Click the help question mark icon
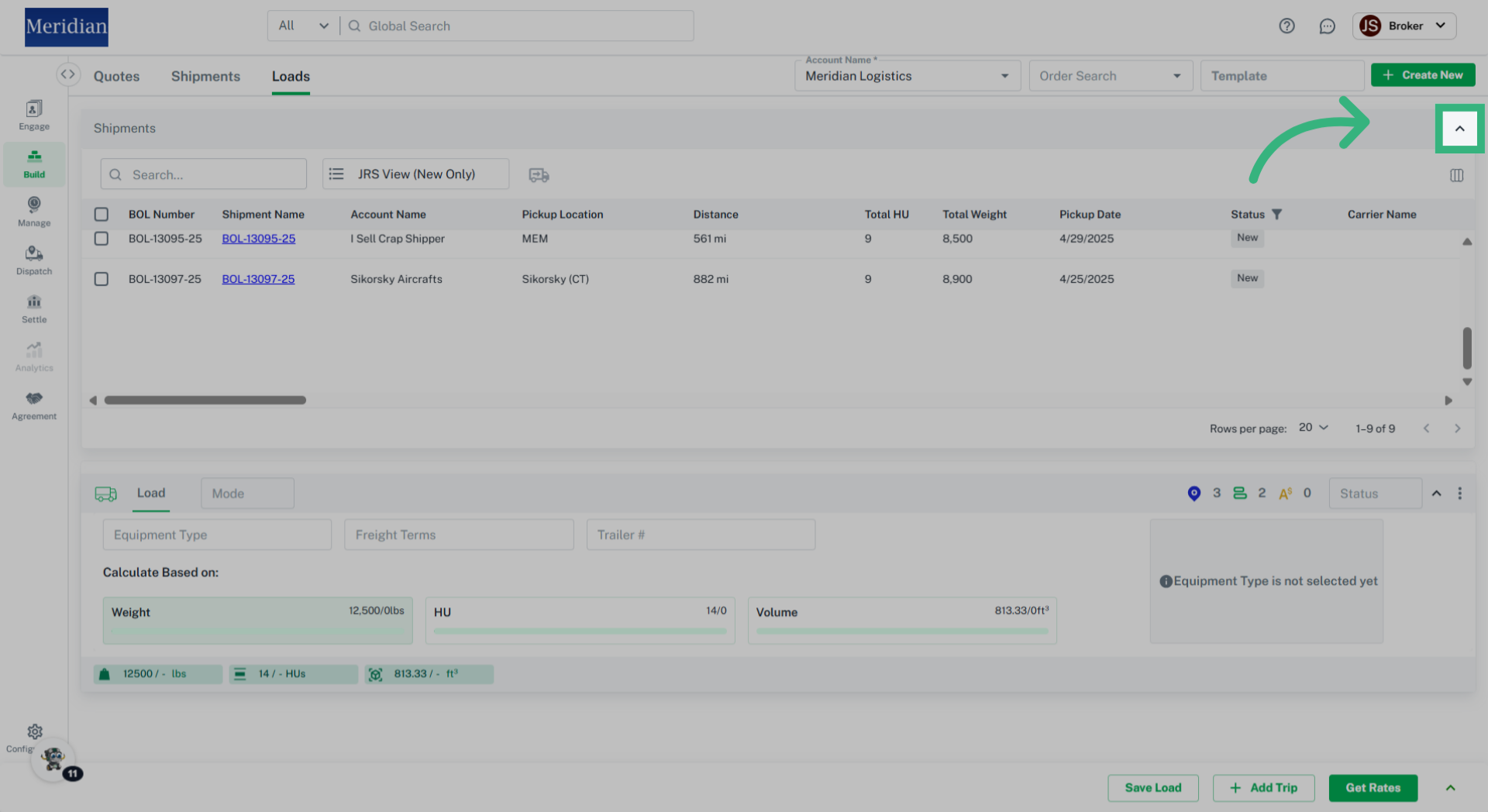The width and height of the screenshot is (1488, 812). point(1286,26)
